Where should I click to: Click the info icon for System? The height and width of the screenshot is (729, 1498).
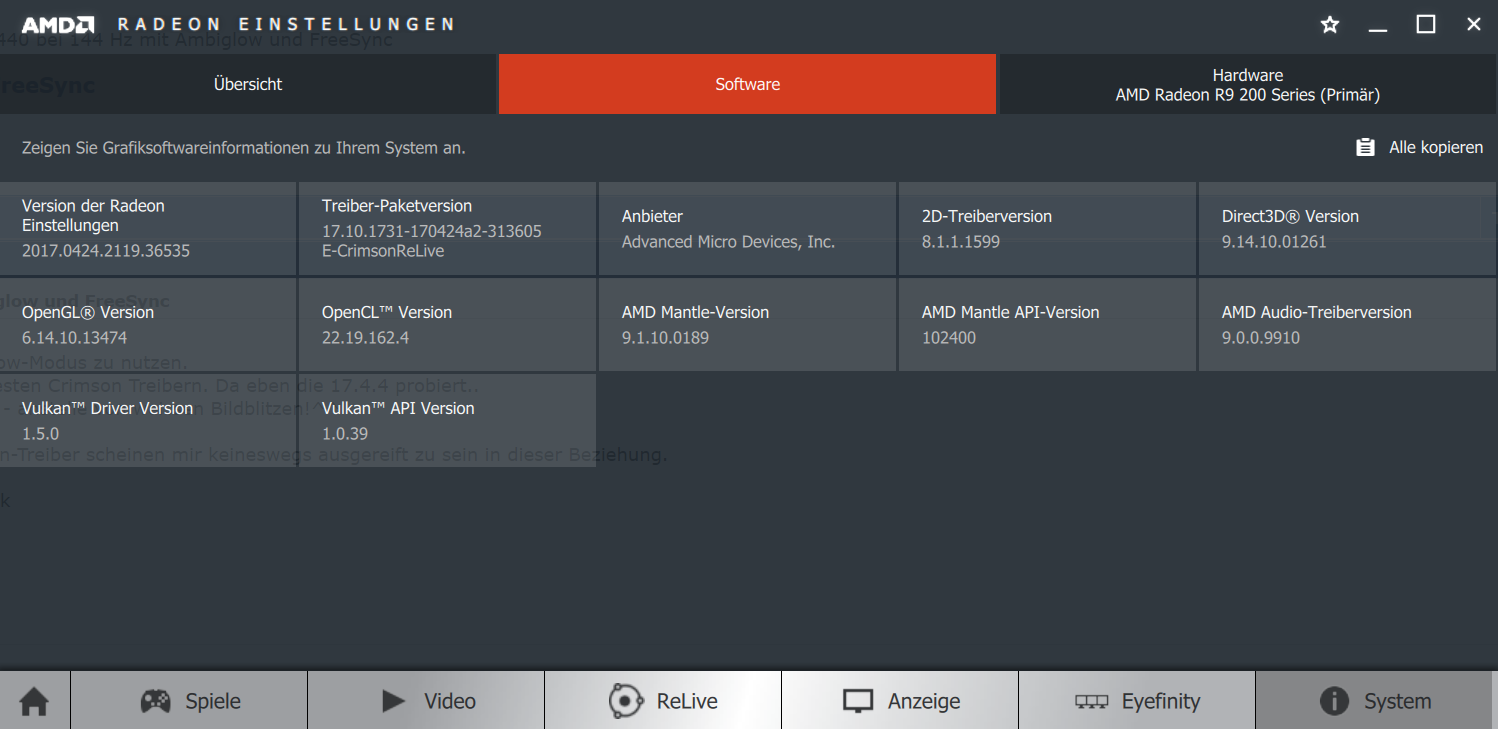(1334, 701)
